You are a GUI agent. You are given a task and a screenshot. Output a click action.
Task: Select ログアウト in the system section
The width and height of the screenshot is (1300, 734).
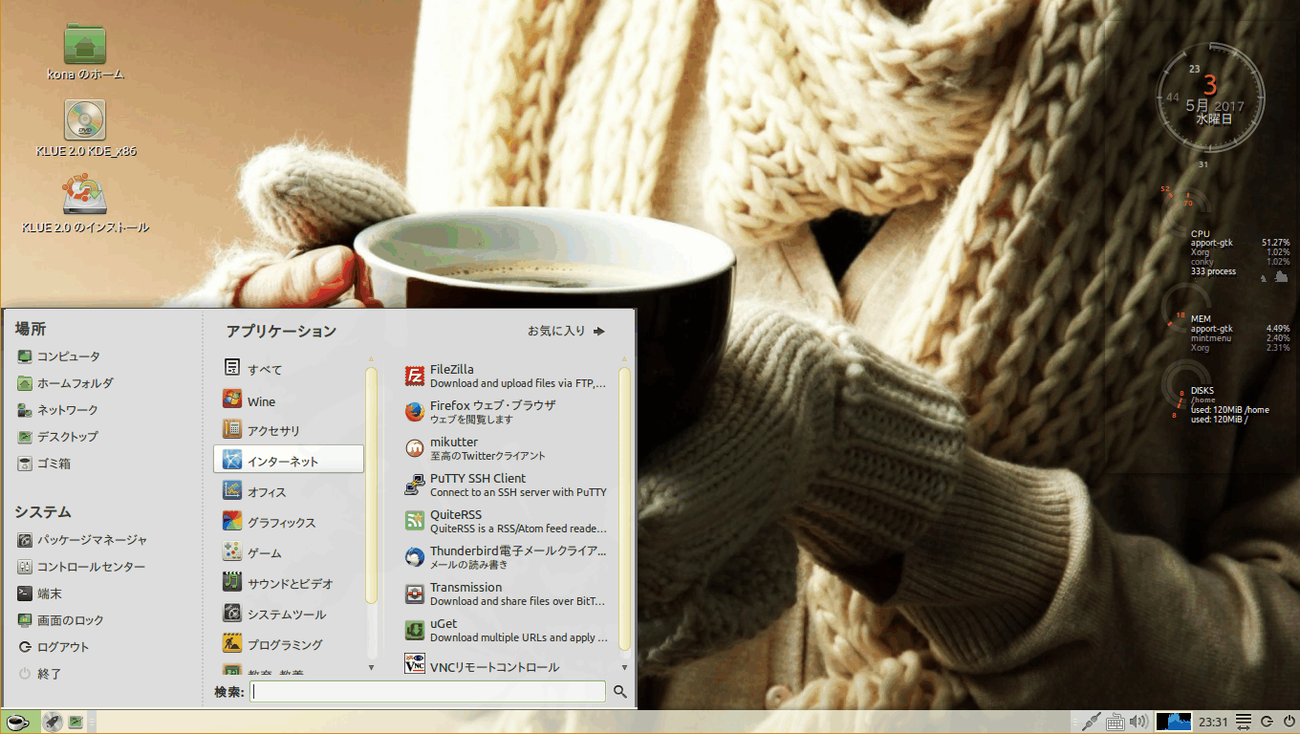click(54, 648)
